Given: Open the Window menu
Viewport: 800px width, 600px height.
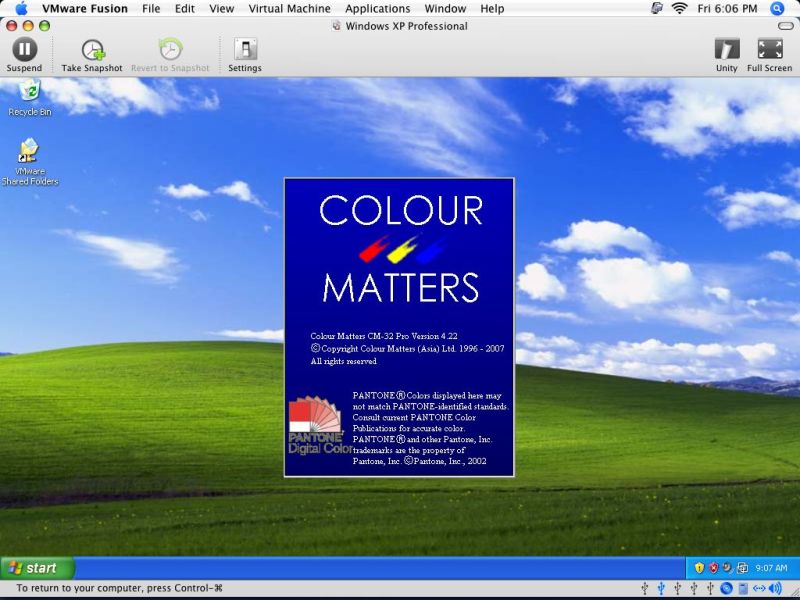Looking at the screenshot, I should coord(445,9).
